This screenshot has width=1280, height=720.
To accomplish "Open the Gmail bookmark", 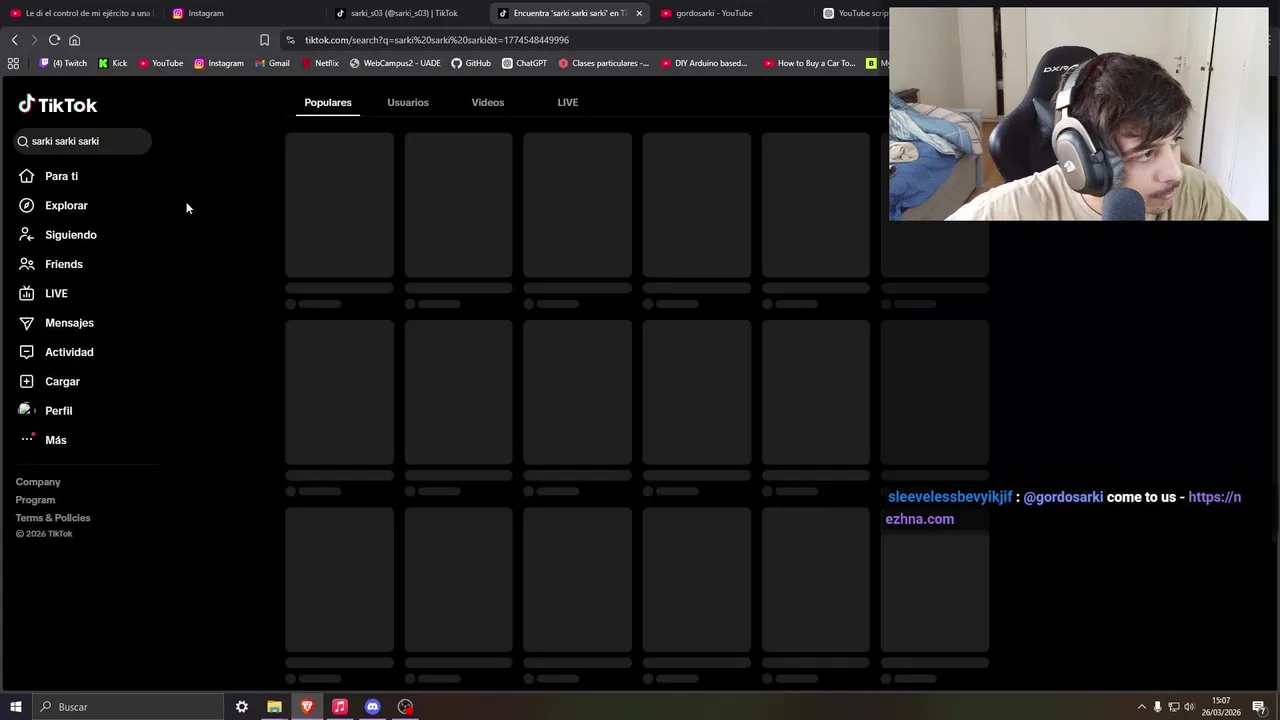I will coord(272,63).
